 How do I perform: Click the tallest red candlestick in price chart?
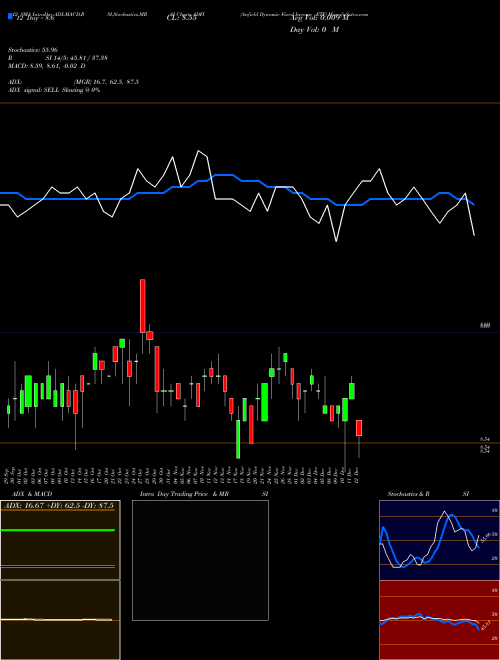[x=143, y=306]
